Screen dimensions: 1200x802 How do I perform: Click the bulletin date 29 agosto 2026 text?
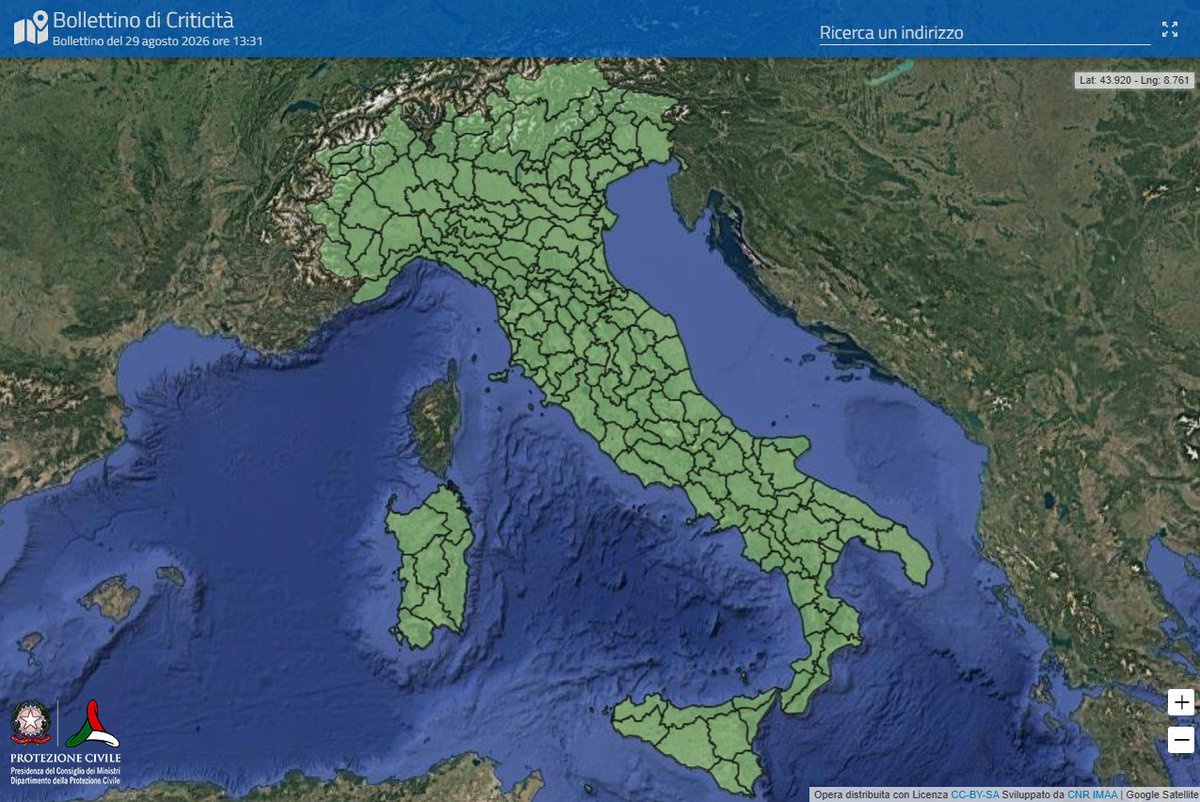157,42
